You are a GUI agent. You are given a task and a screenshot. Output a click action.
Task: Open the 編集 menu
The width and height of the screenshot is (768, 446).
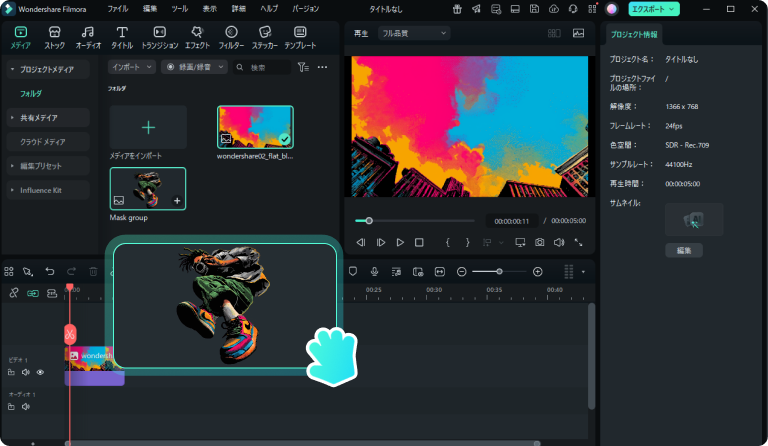click(150, 9)
